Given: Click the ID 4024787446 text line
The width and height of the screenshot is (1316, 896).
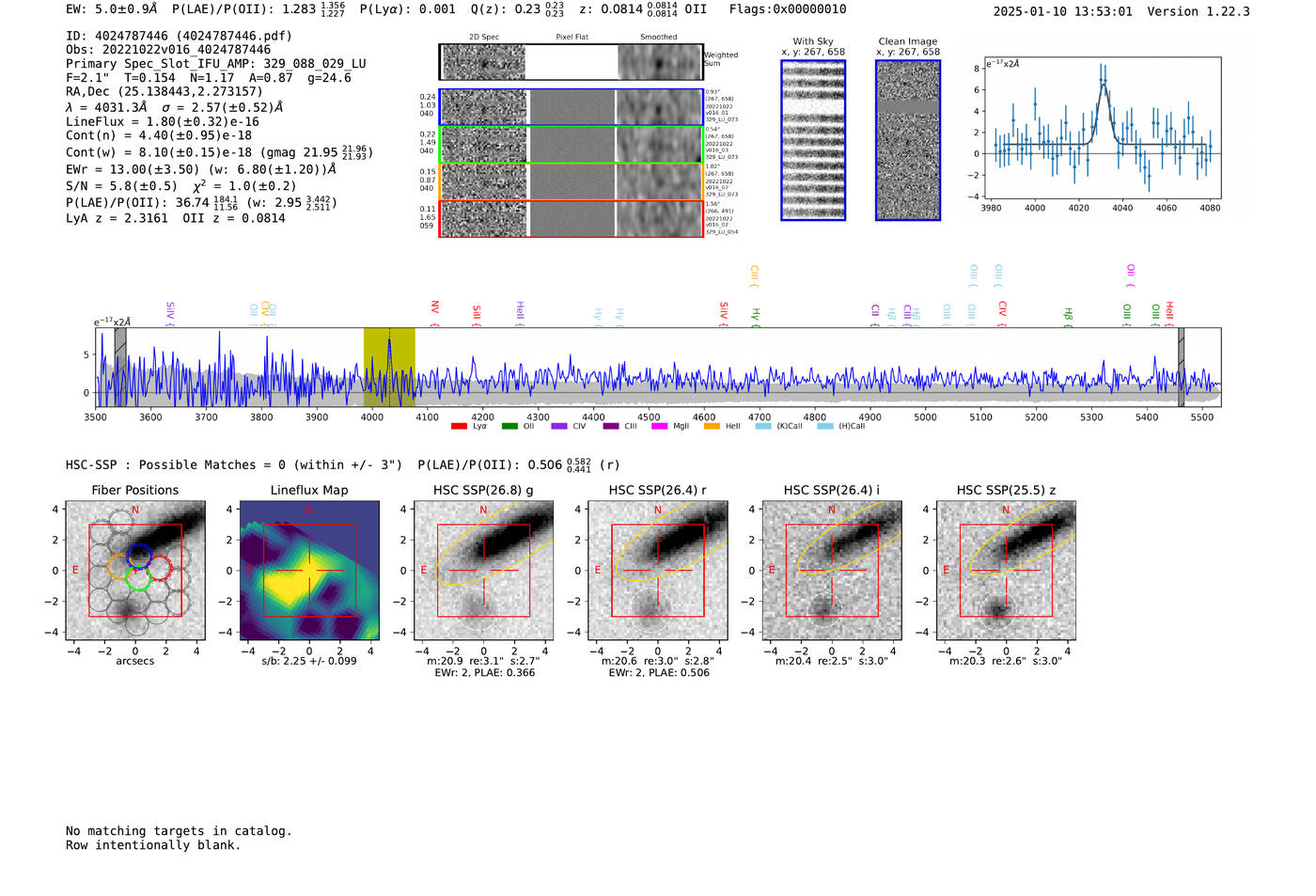Looking at the screenshot, I should click(179, 36).
